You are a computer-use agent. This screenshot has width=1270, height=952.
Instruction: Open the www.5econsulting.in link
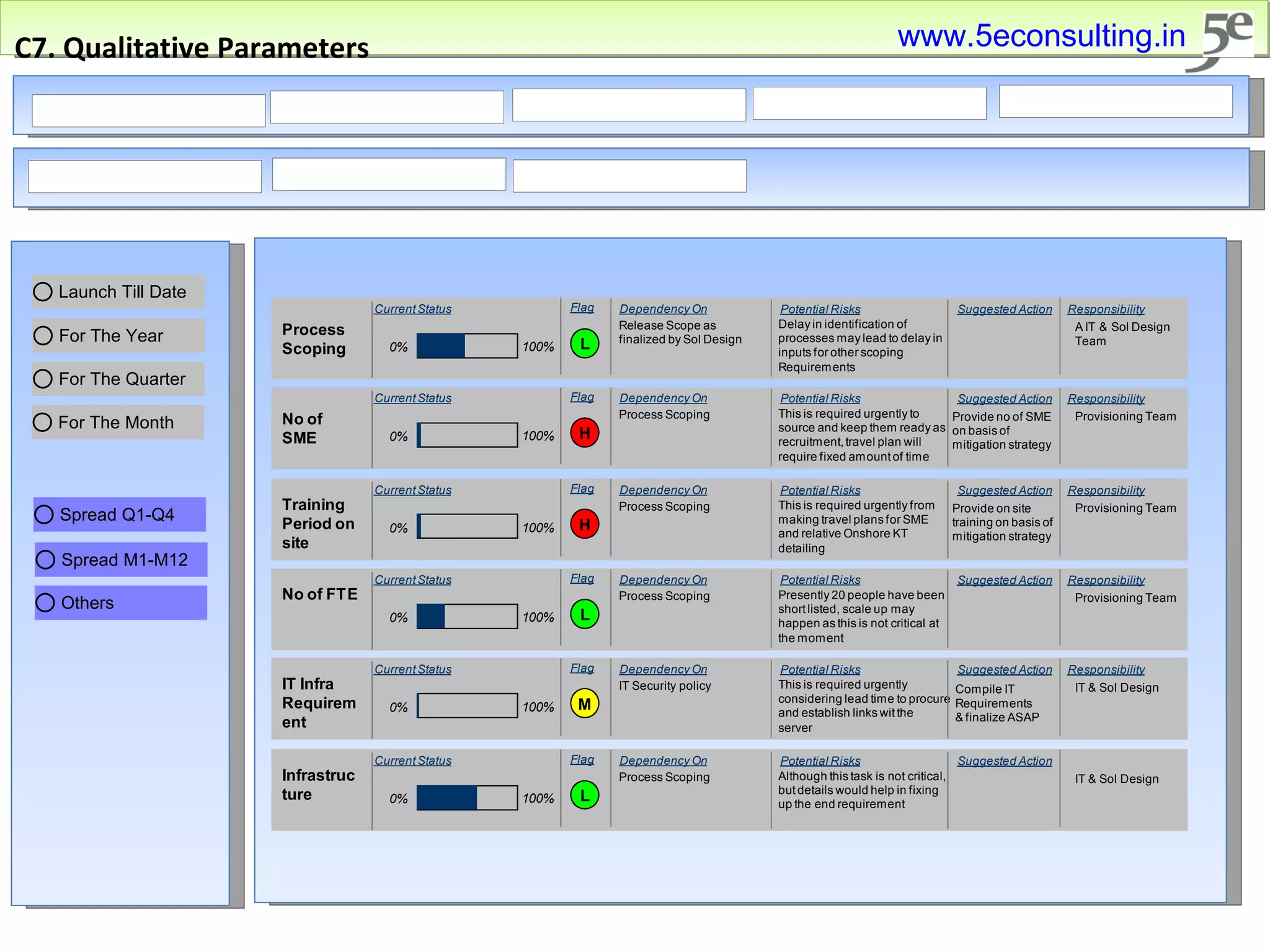point(1041,36)
